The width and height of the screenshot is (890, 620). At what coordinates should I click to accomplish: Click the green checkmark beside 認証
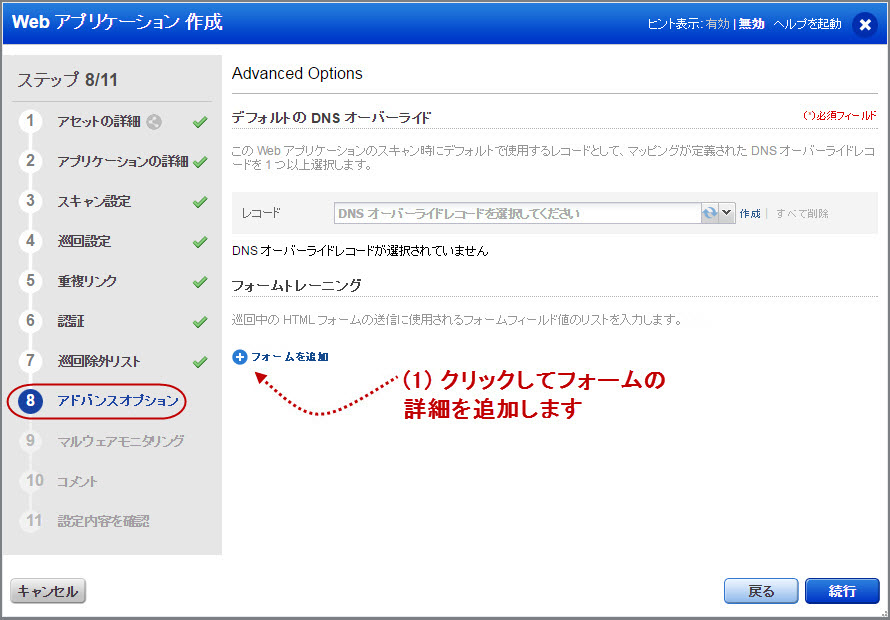[x=199, y=321]
